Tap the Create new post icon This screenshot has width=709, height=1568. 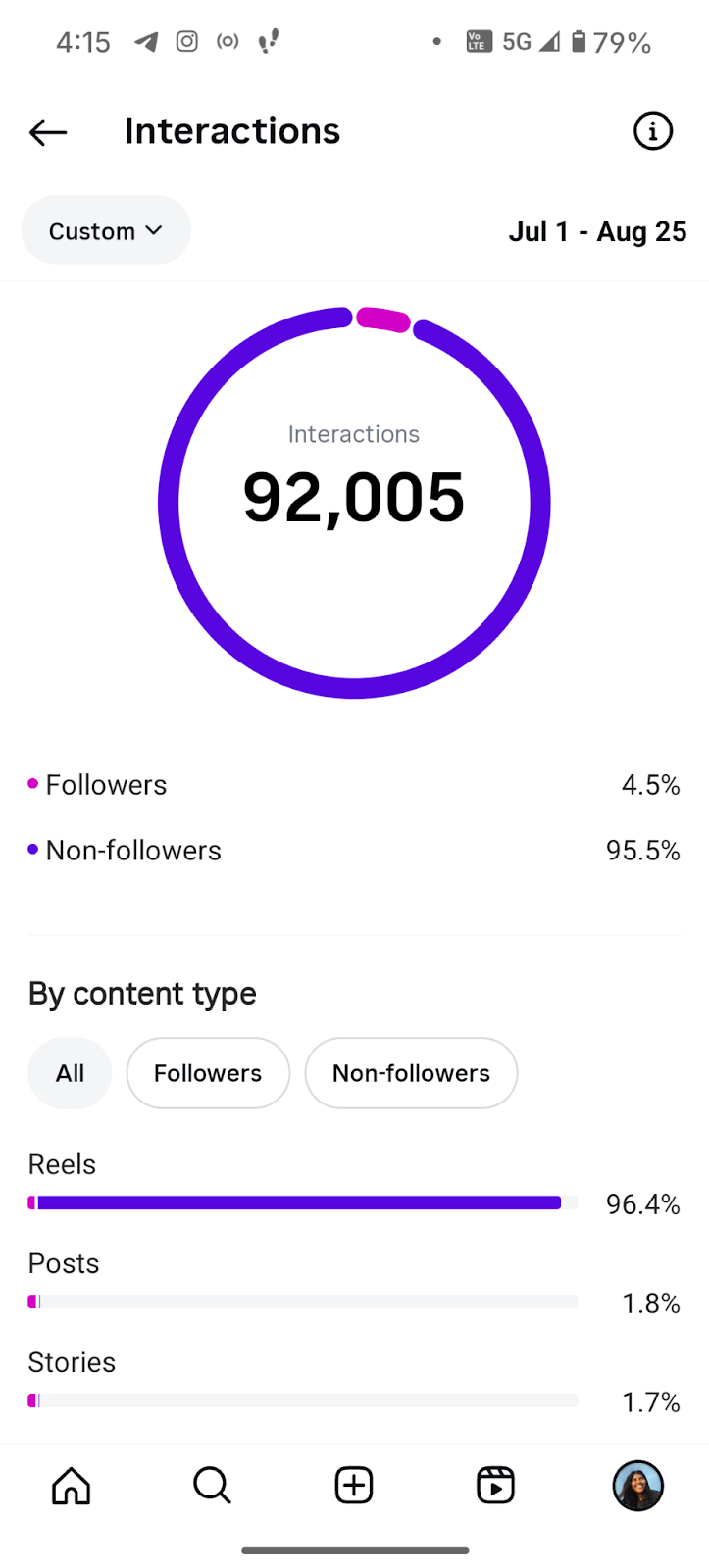[354, 1486]
